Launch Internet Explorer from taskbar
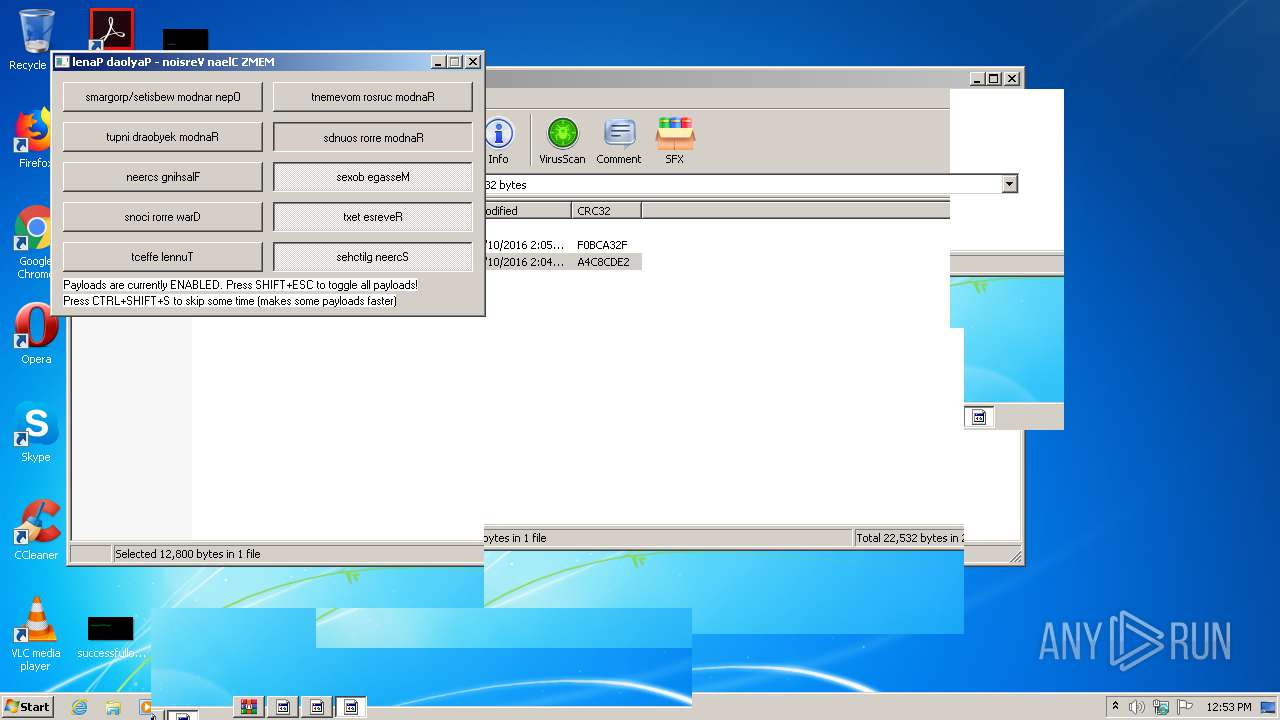 pyautogui.click(x=80, y=707)
